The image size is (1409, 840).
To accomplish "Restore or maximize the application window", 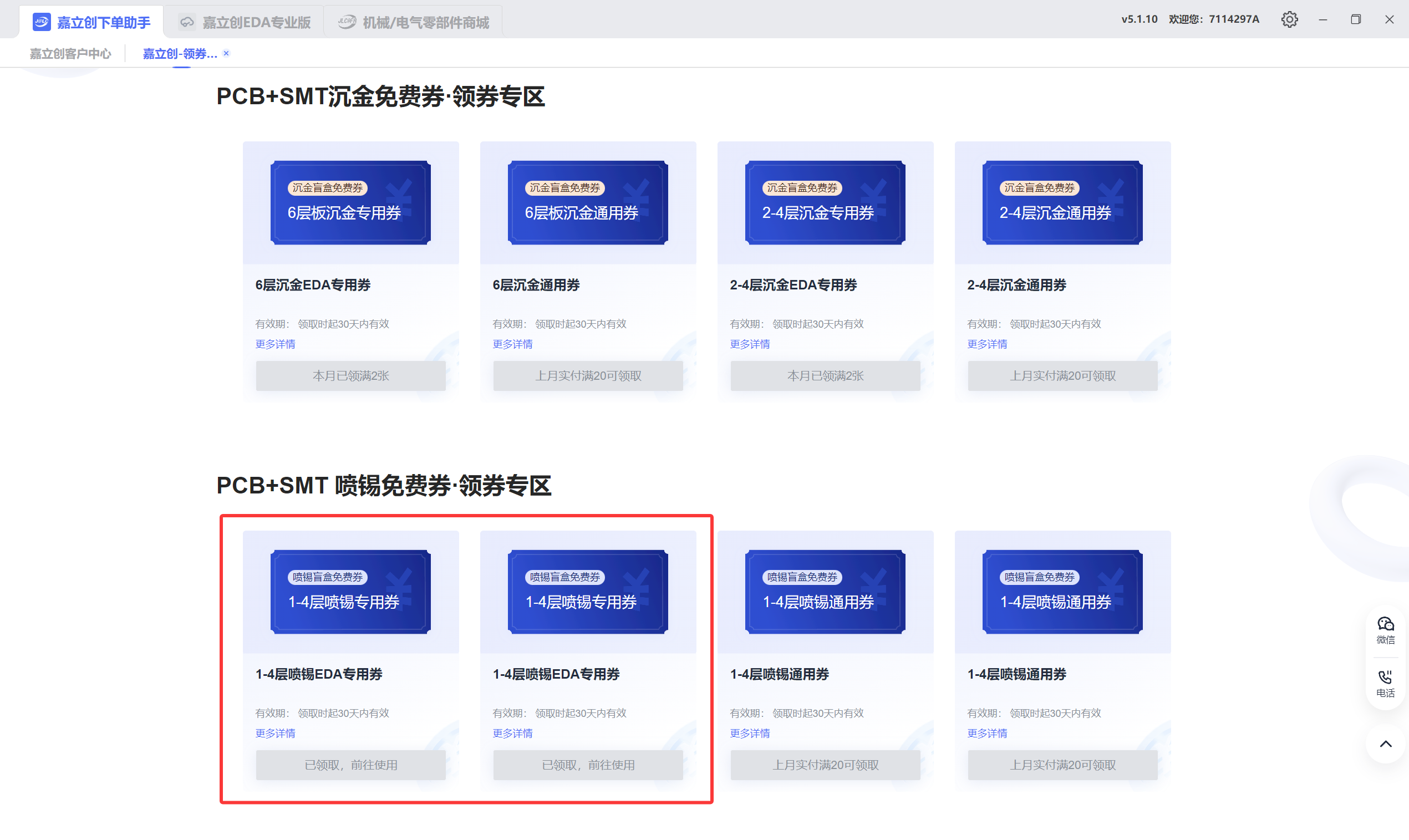I will pyautogui.click(x=1355, y=19).
